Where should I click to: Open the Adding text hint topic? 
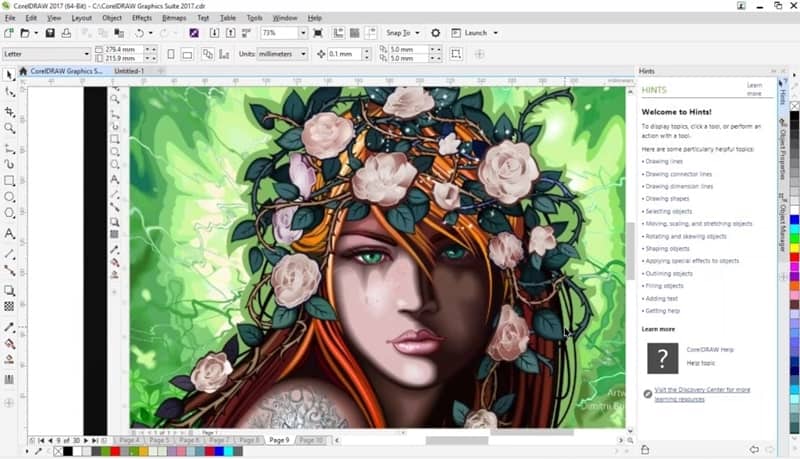click(x=662, y=298)
